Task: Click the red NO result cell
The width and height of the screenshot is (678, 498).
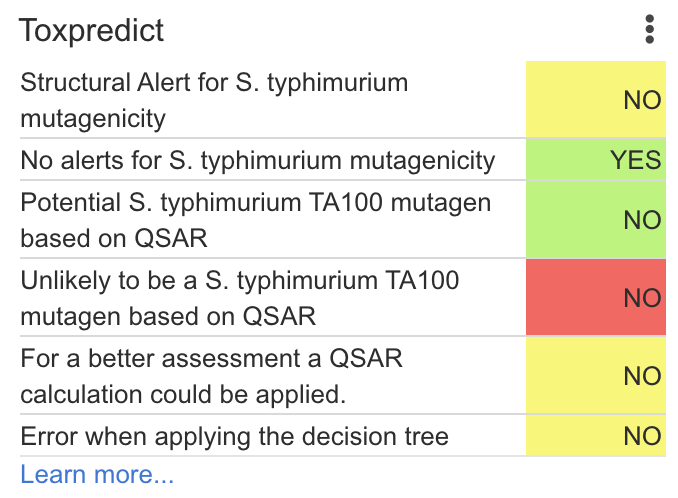Action: 596,298
